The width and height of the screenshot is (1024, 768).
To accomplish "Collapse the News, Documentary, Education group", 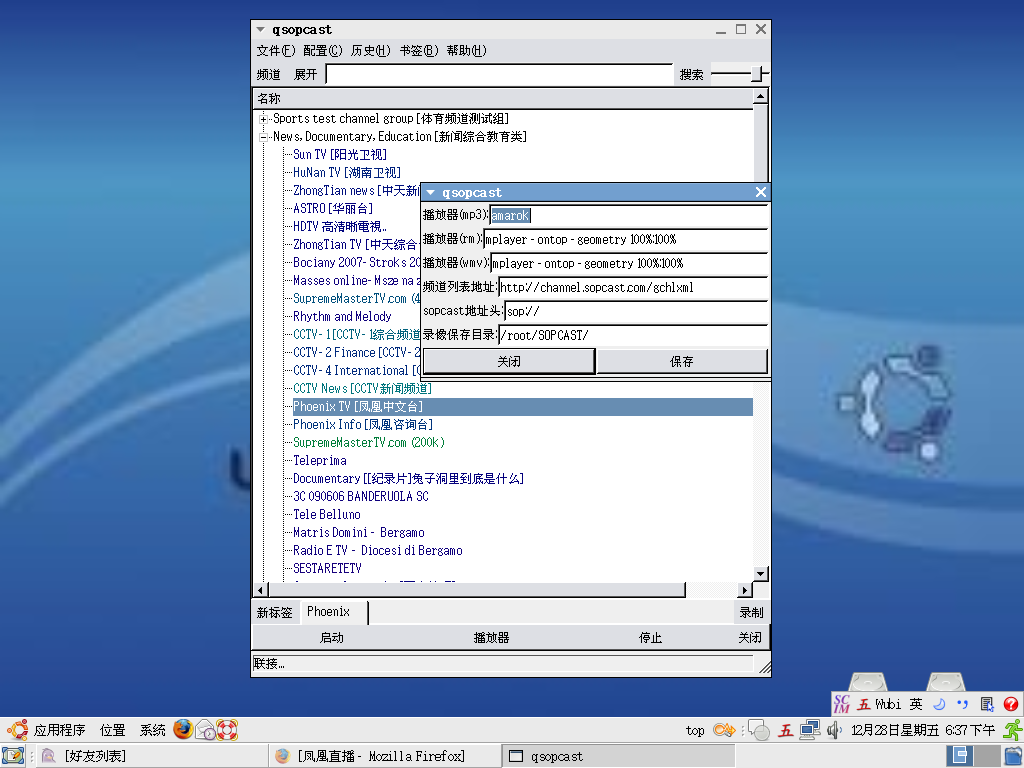I will (263, 137).
